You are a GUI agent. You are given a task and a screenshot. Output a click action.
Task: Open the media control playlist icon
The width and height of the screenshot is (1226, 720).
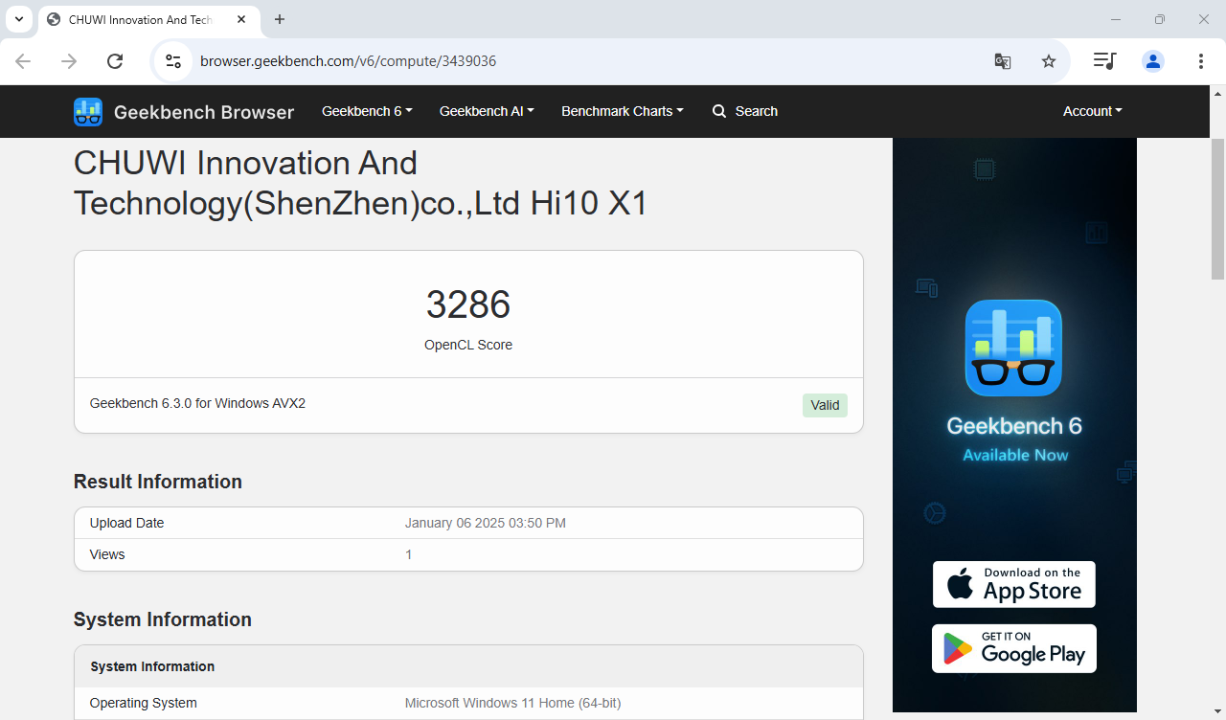point(1104,61)
